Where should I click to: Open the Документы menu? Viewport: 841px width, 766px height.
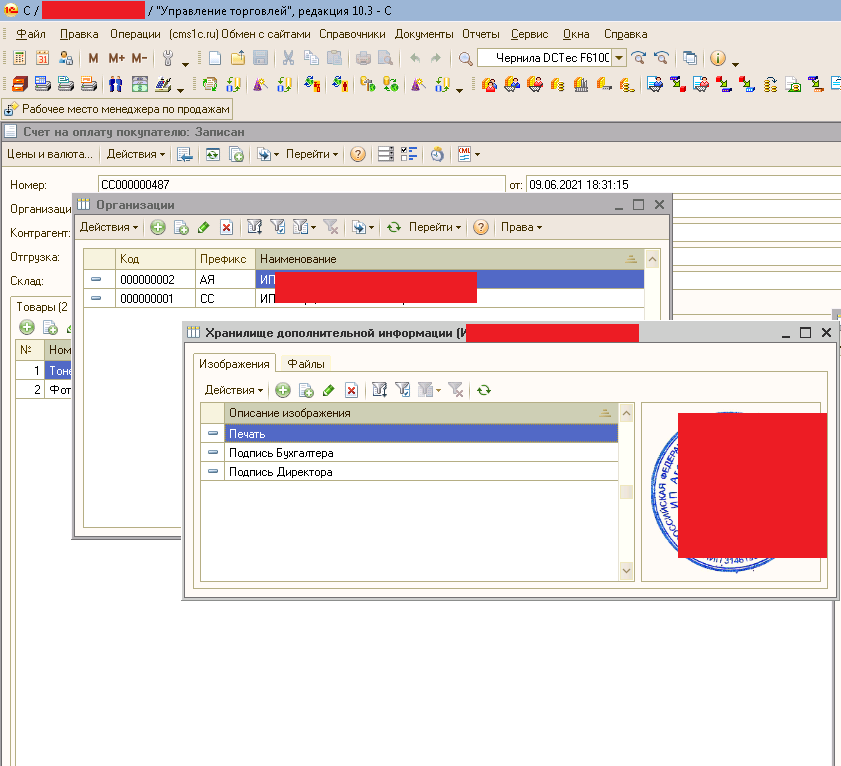coord(424,34)
